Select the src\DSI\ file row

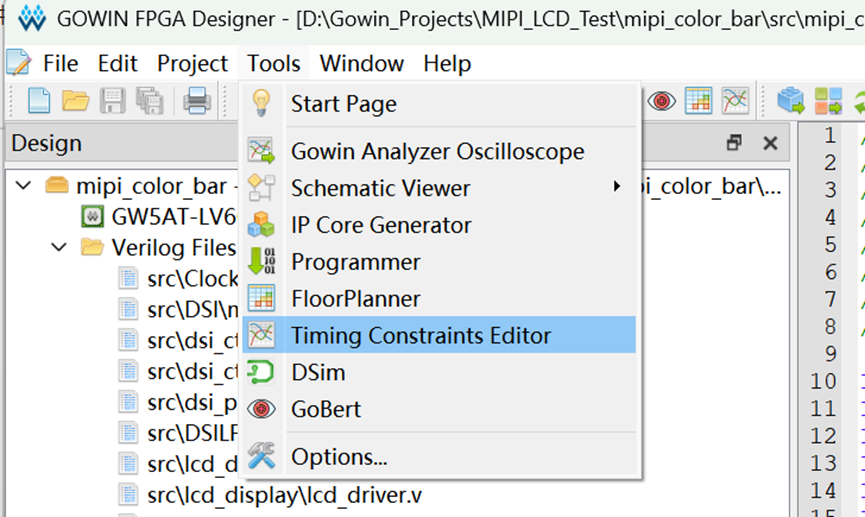(x=193, y=310)
